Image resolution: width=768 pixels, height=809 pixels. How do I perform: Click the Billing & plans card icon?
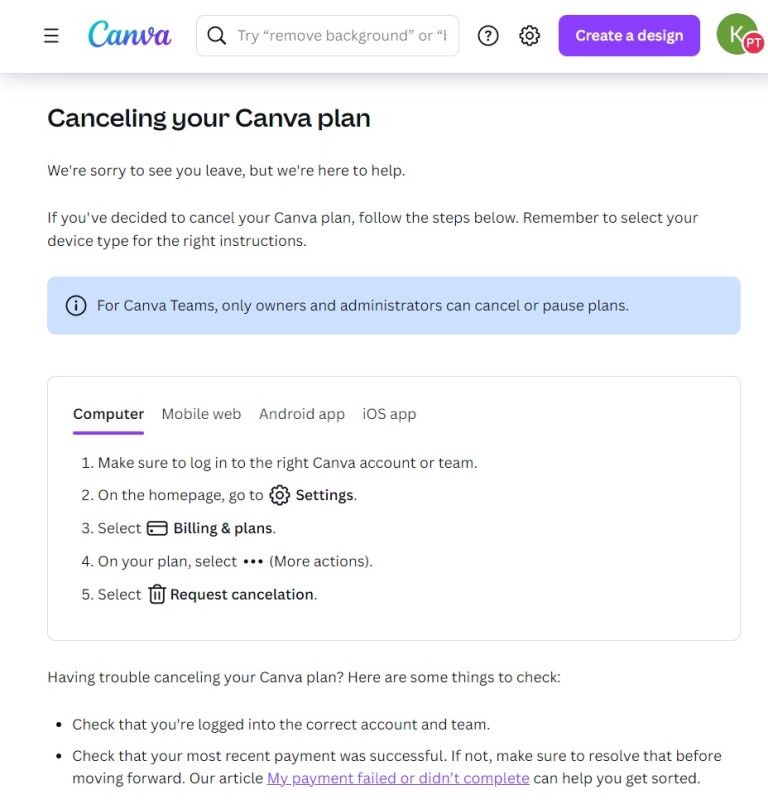[159, 528]
